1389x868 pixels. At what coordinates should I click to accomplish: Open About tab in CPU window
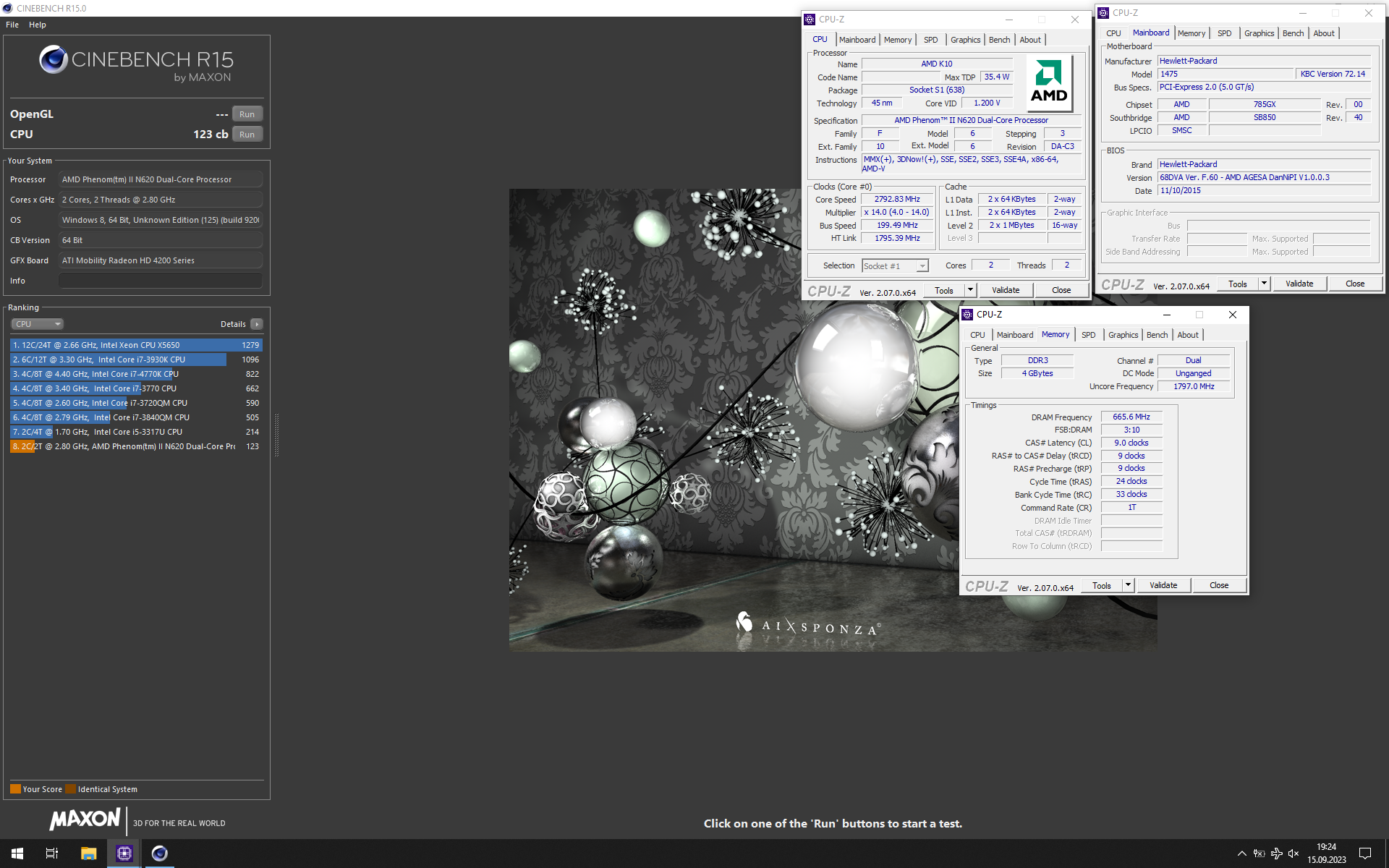click(x=1030, y=40)
